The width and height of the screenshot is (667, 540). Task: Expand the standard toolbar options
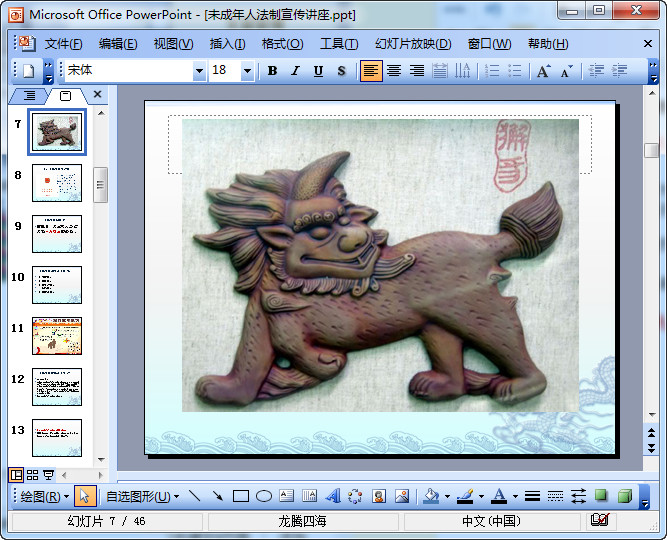coord(48,71)
